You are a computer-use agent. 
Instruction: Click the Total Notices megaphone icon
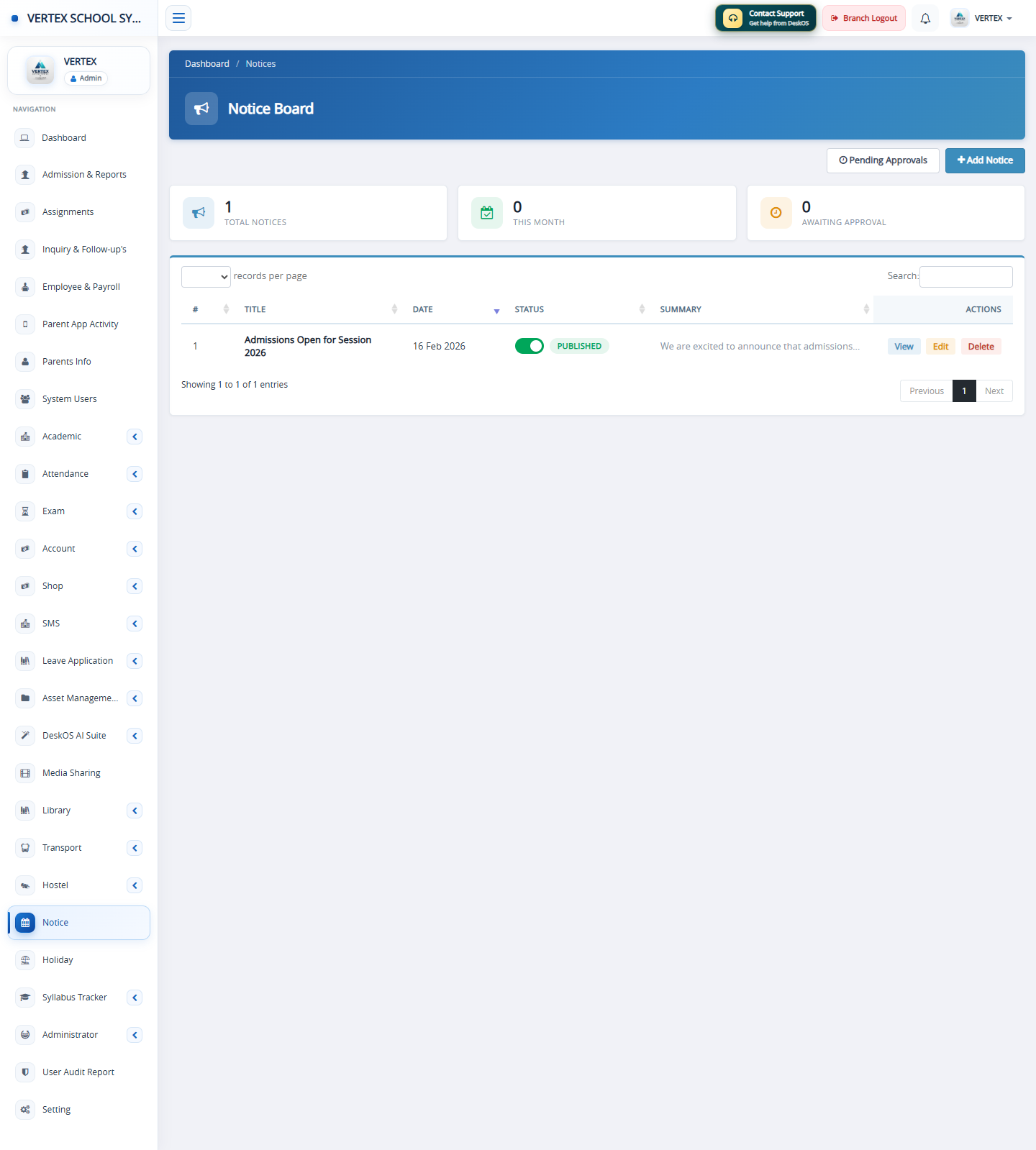tap(199, 213)
